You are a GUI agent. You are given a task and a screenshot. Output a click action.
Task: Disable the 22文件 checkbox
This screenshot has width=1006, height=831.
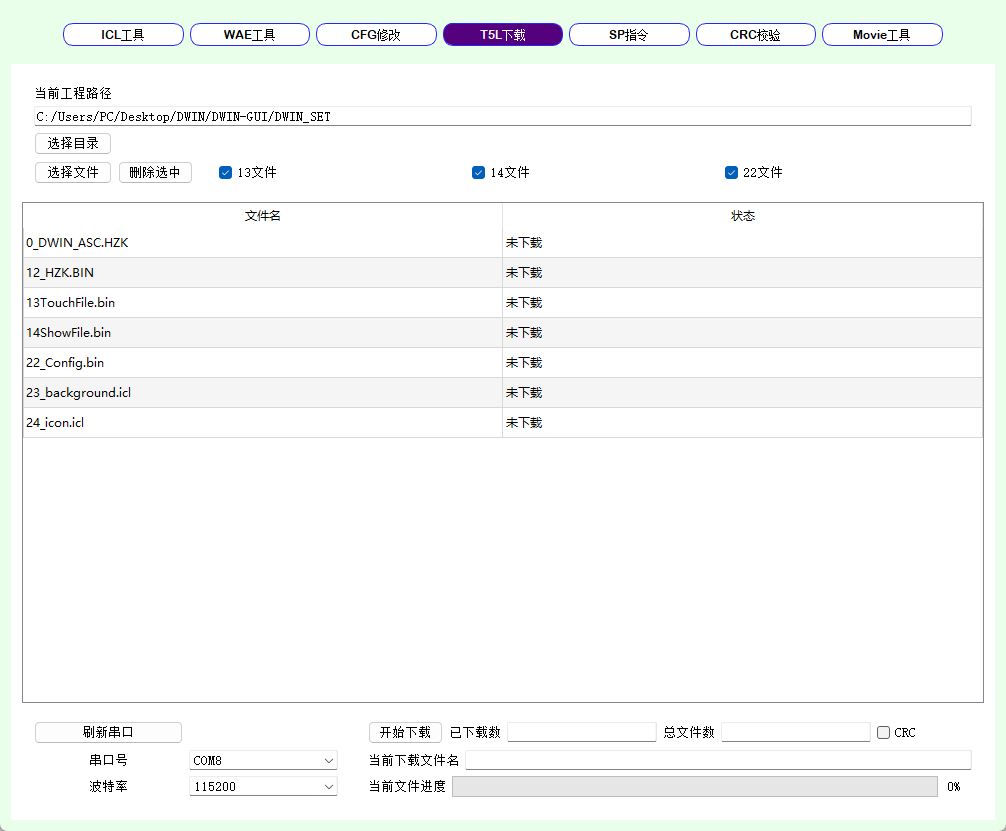pos(732,172)
